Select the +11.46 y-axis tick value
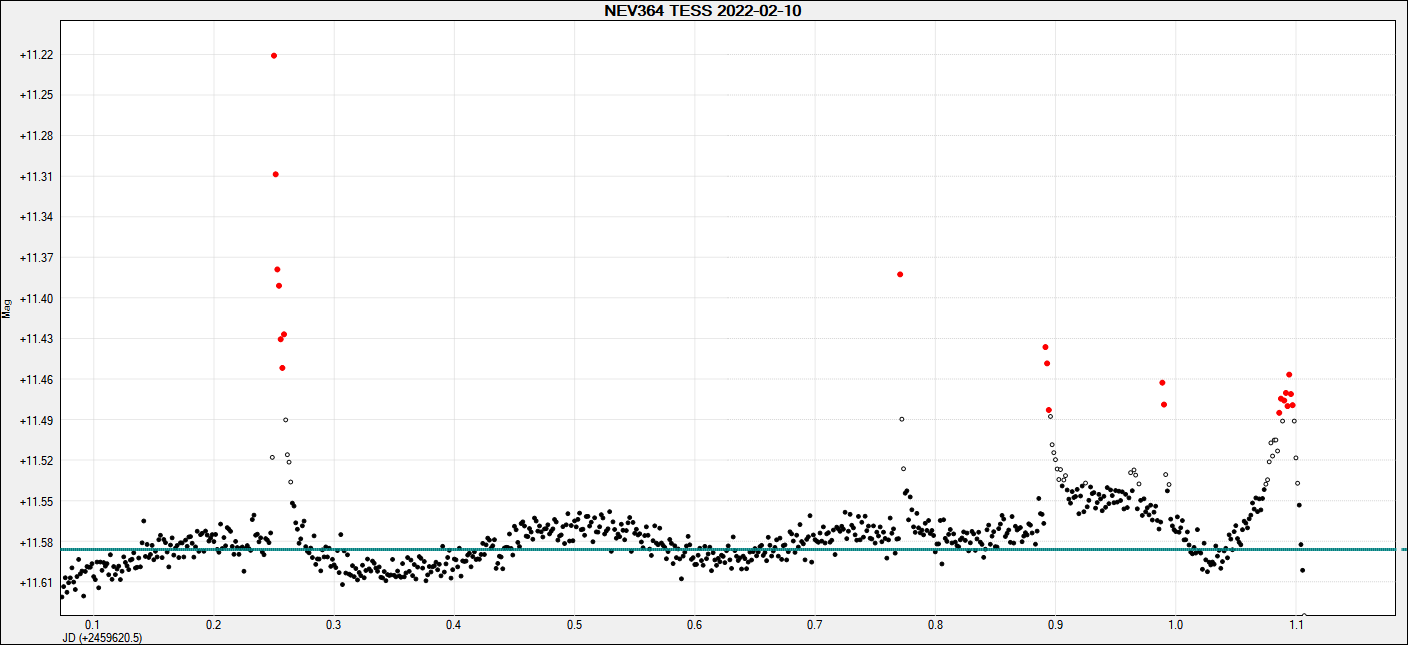The image size is (1408, 645). click(37, 380)
